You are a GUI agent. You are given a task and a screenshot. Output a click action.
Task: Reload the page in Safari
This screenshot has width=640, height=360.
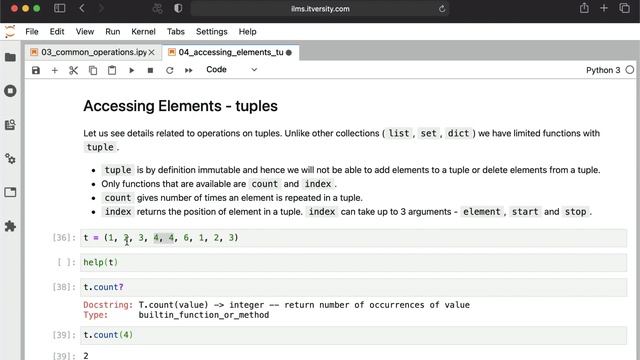tap(442, 9)
